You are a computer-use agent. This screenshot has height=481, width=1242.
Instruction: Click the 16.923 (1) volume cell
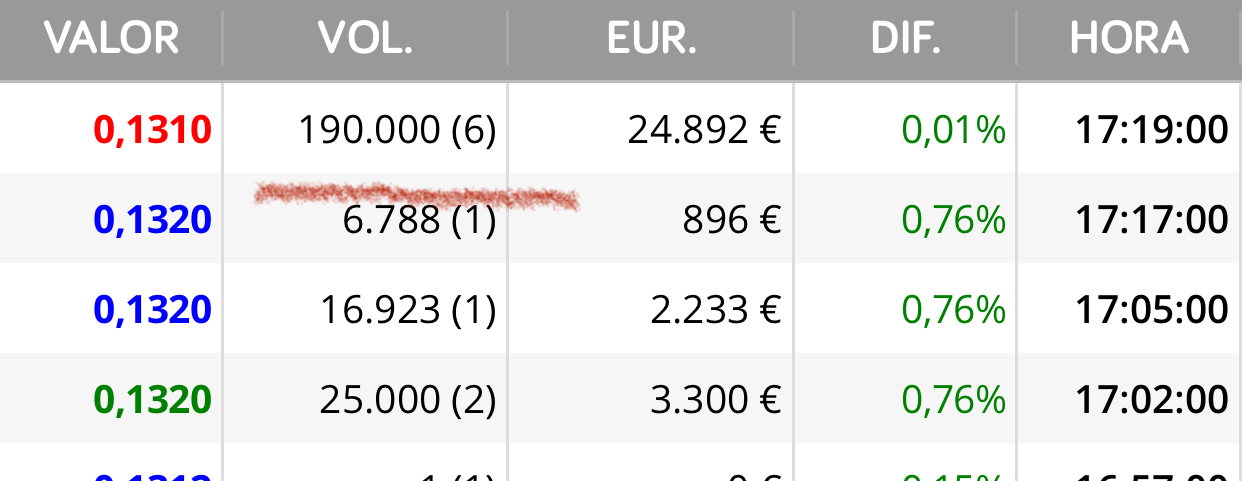409,310
